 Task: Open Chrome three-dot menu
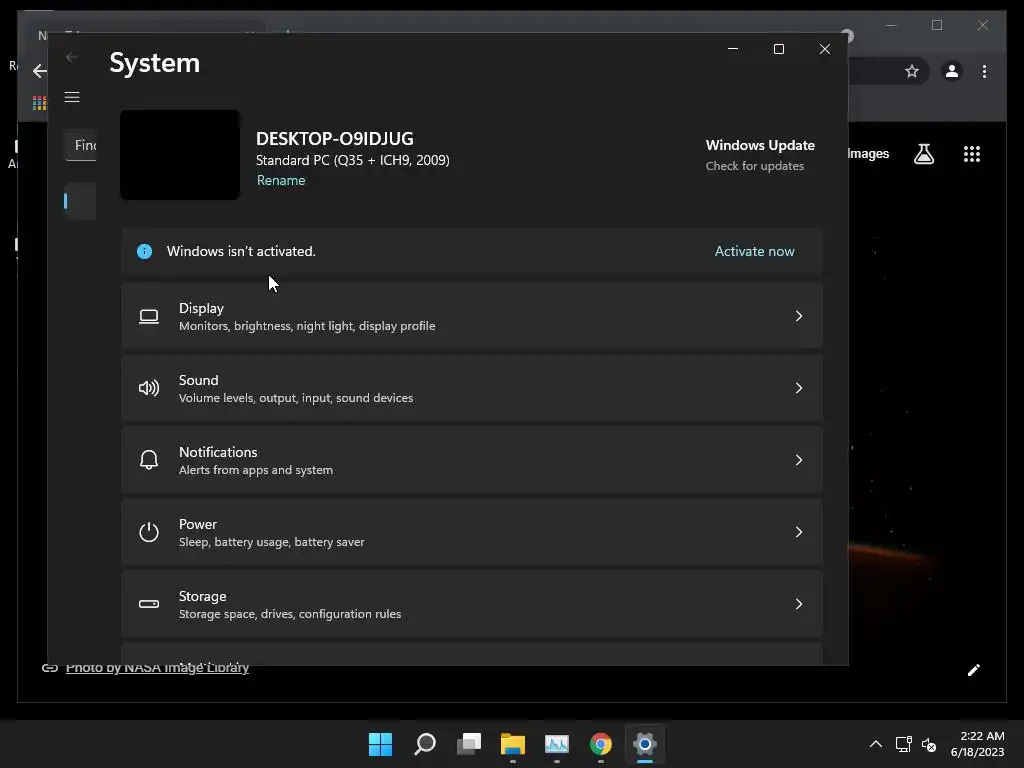[x=984, y=71]
